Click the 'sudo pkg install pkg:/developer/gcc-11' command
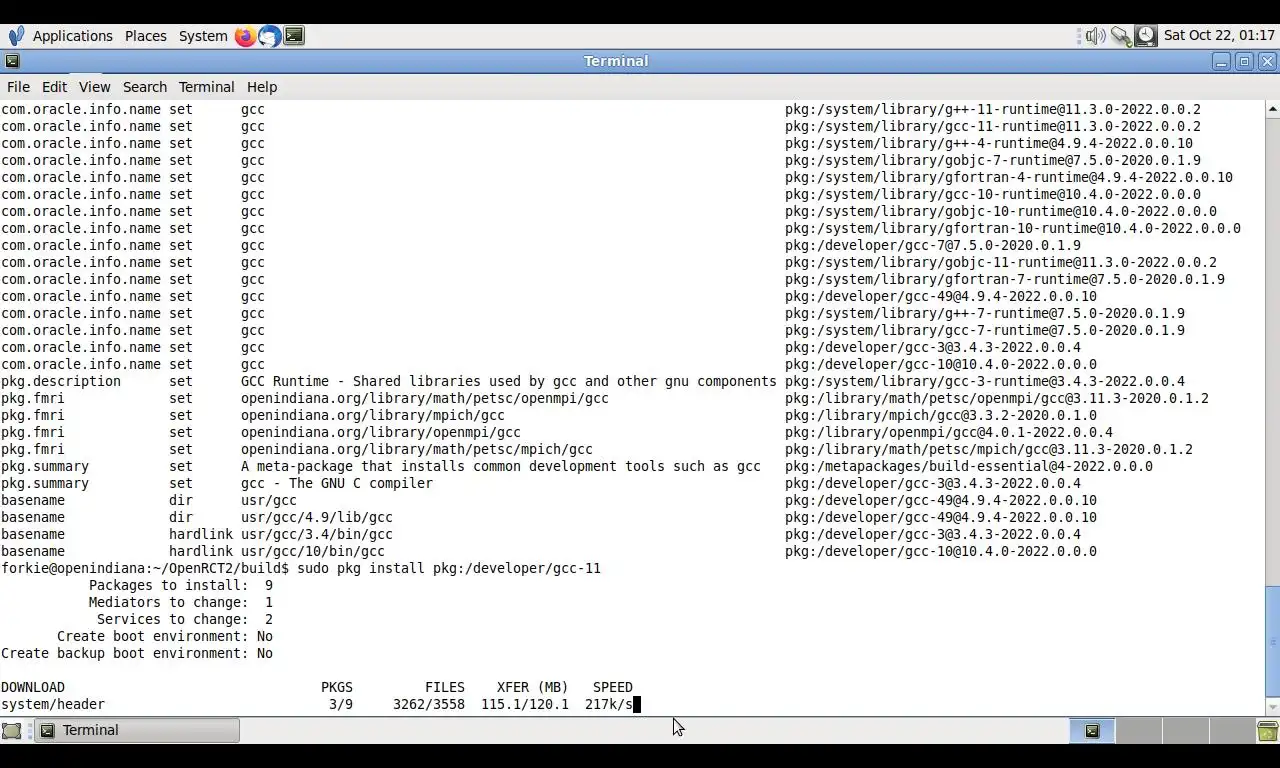Viewport: 1280px width, 768px height. [x=449, y=568]
